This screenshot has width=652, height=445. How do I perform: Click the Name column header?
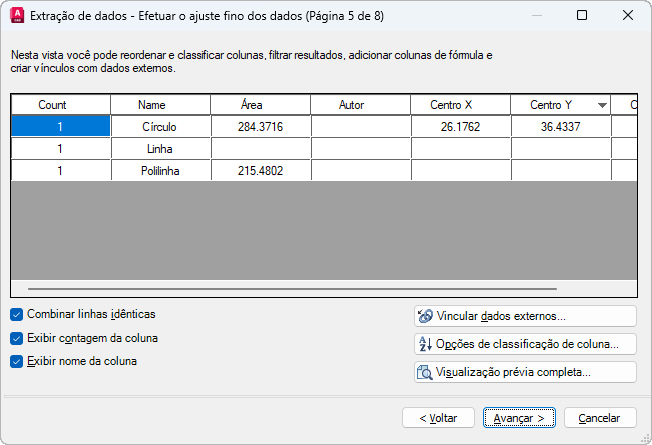160,105
